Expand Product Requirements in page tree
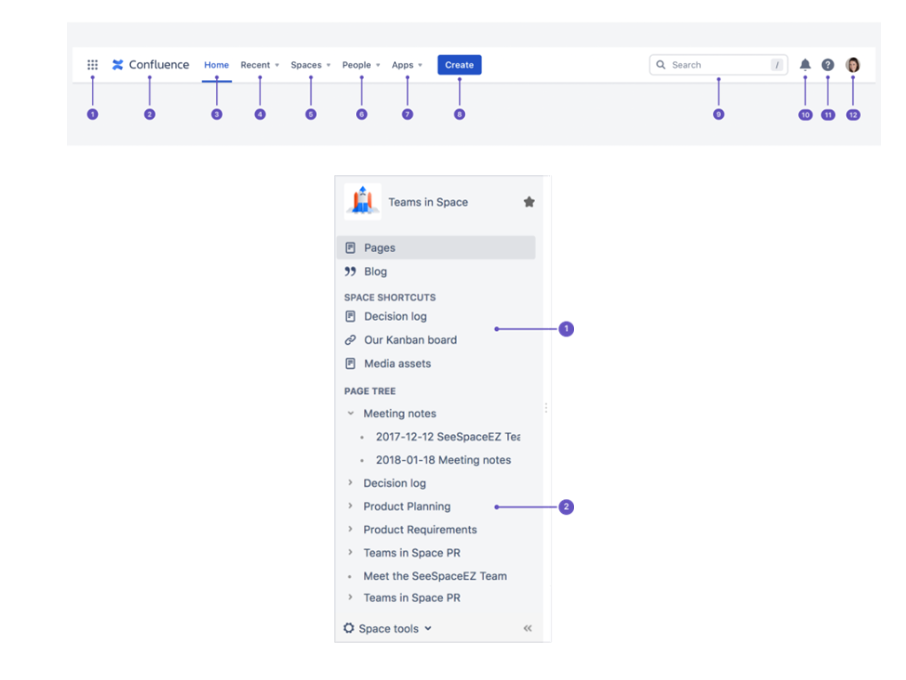906x680 pixels. point(350,529)
